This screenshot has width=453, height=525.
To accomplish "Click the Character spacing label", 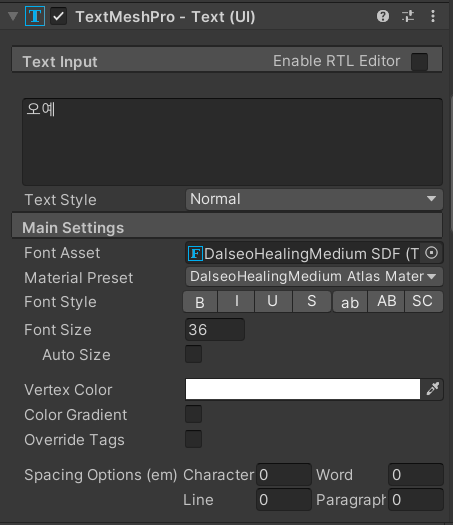I will [x=219, y=475].
